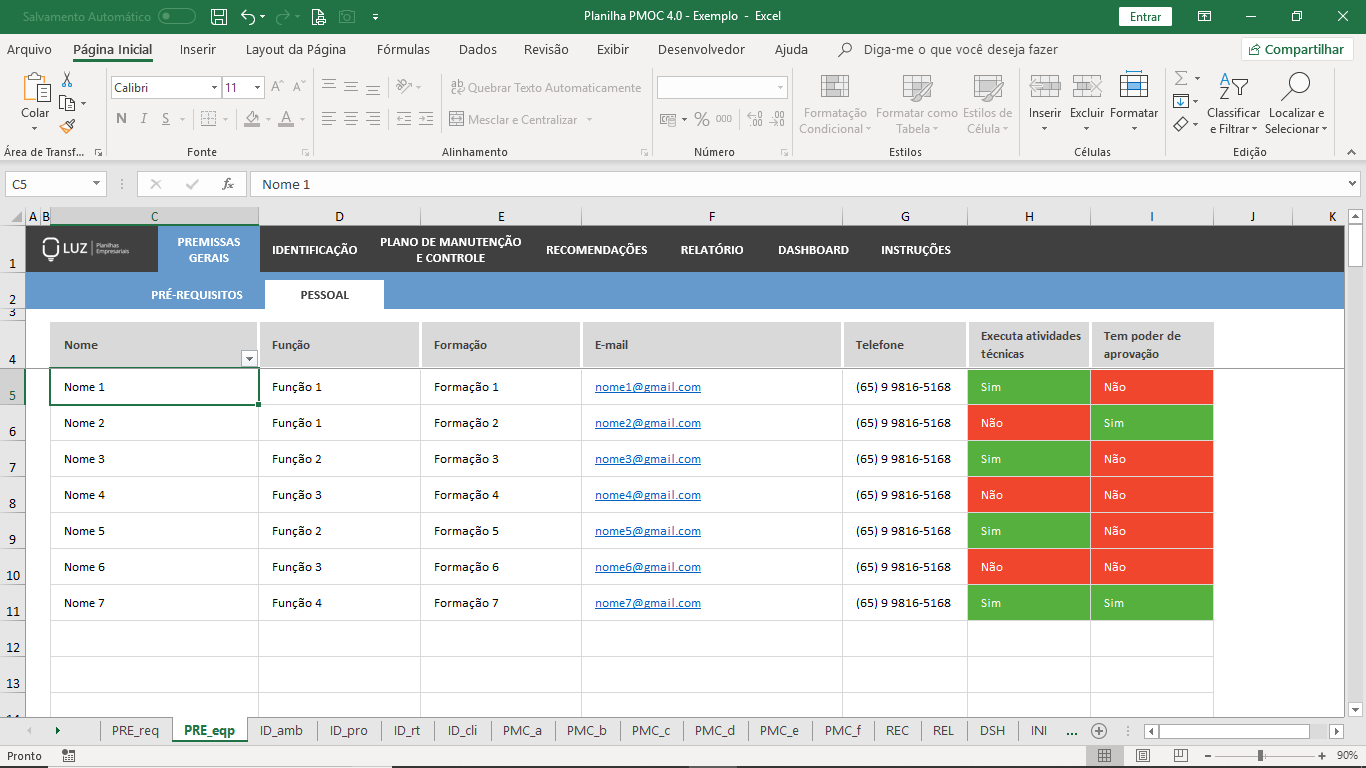Open the font name dropdown showing Calibri
This screenshot has height=768, width=1366.
(214, 88)
